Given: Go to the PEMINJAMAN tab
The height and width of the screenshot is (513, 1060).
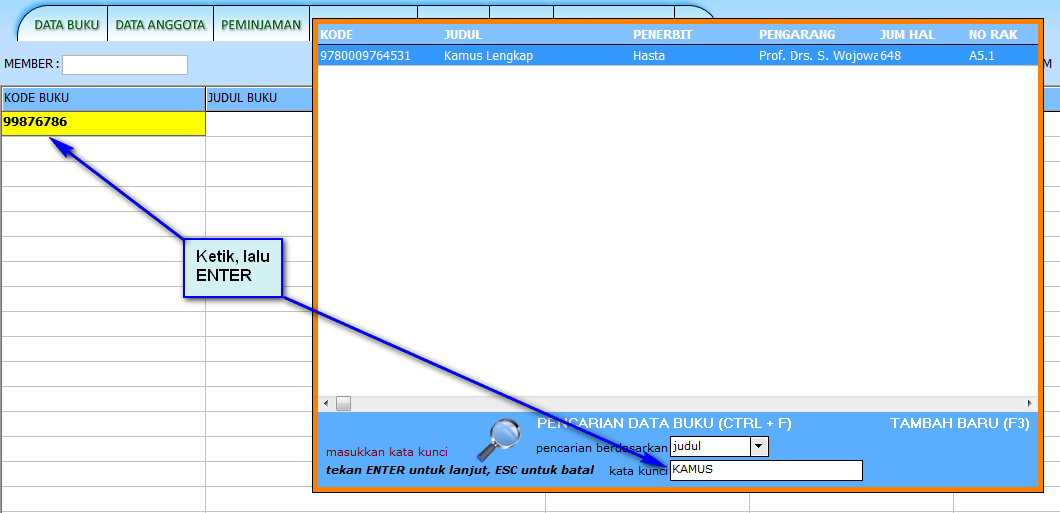Looking at the screenshot, I should pos(261,25).
